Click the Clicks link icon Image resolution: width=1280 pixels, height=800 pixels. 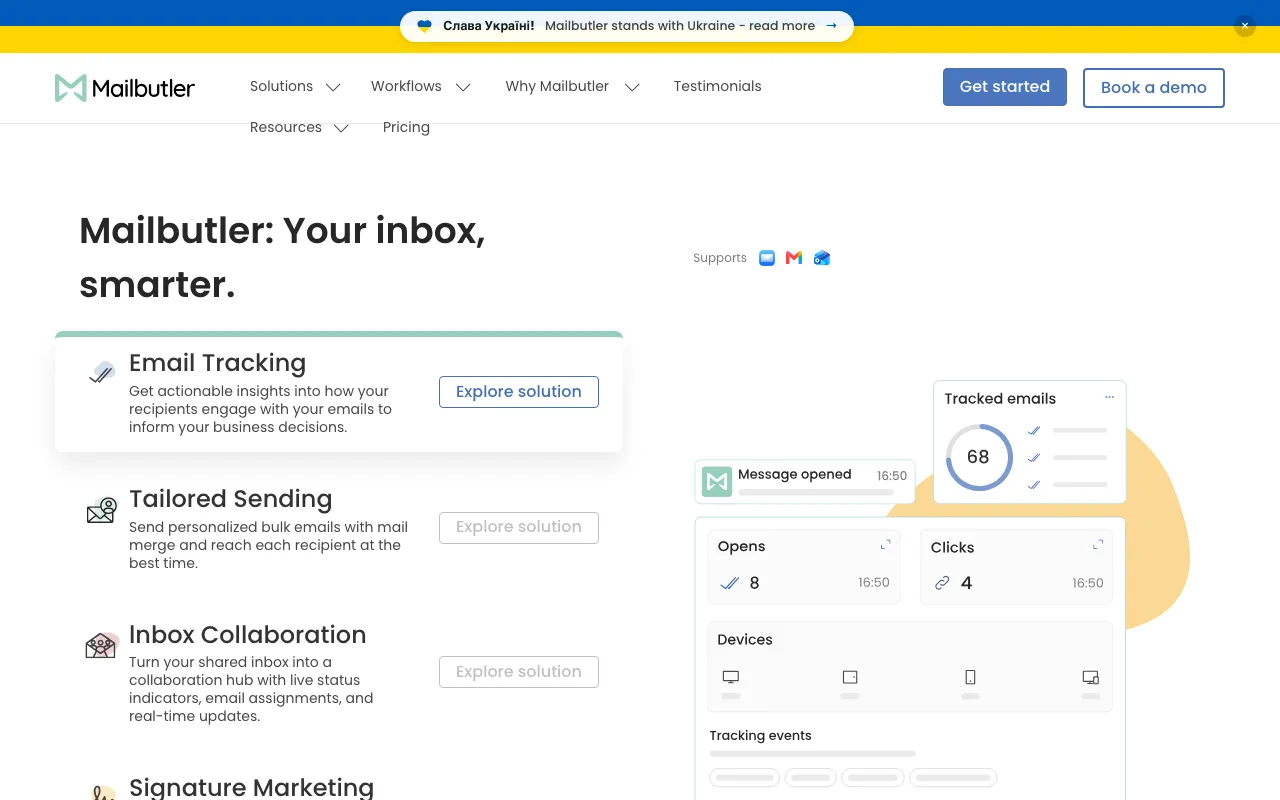click(x=942, y=583)
